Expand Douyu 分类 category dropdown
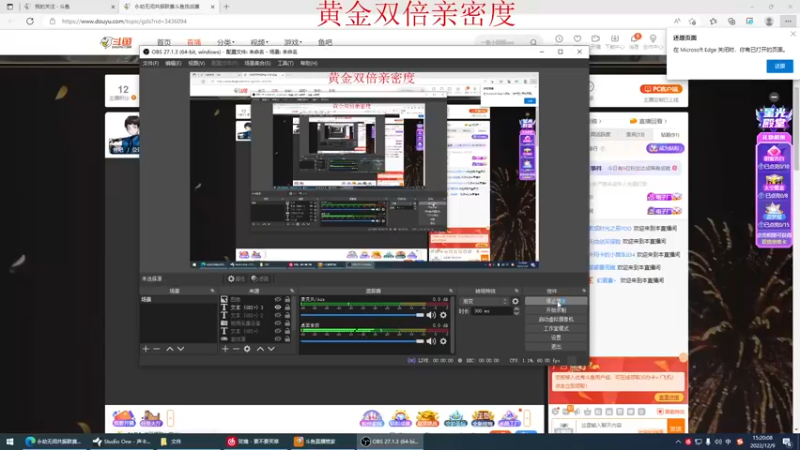The height and width of the screenshot is (450, 800). 226,42
